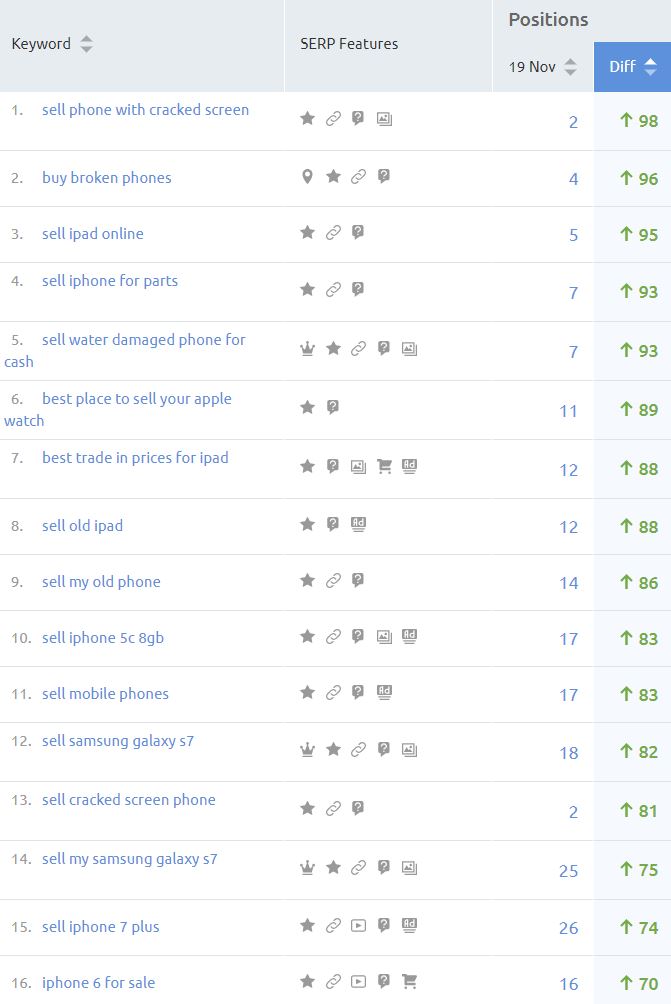Click the video icon for sell iphone 7 plus
671x1004 pixels.
(x=358, y=926)
